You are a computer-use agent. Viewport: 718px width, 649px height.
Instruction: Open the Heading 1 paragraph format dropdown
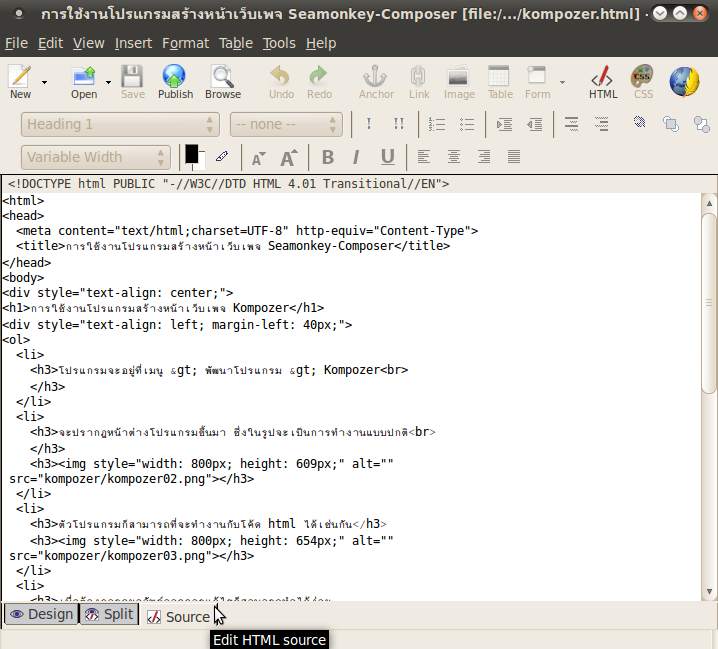coord(120,125)
